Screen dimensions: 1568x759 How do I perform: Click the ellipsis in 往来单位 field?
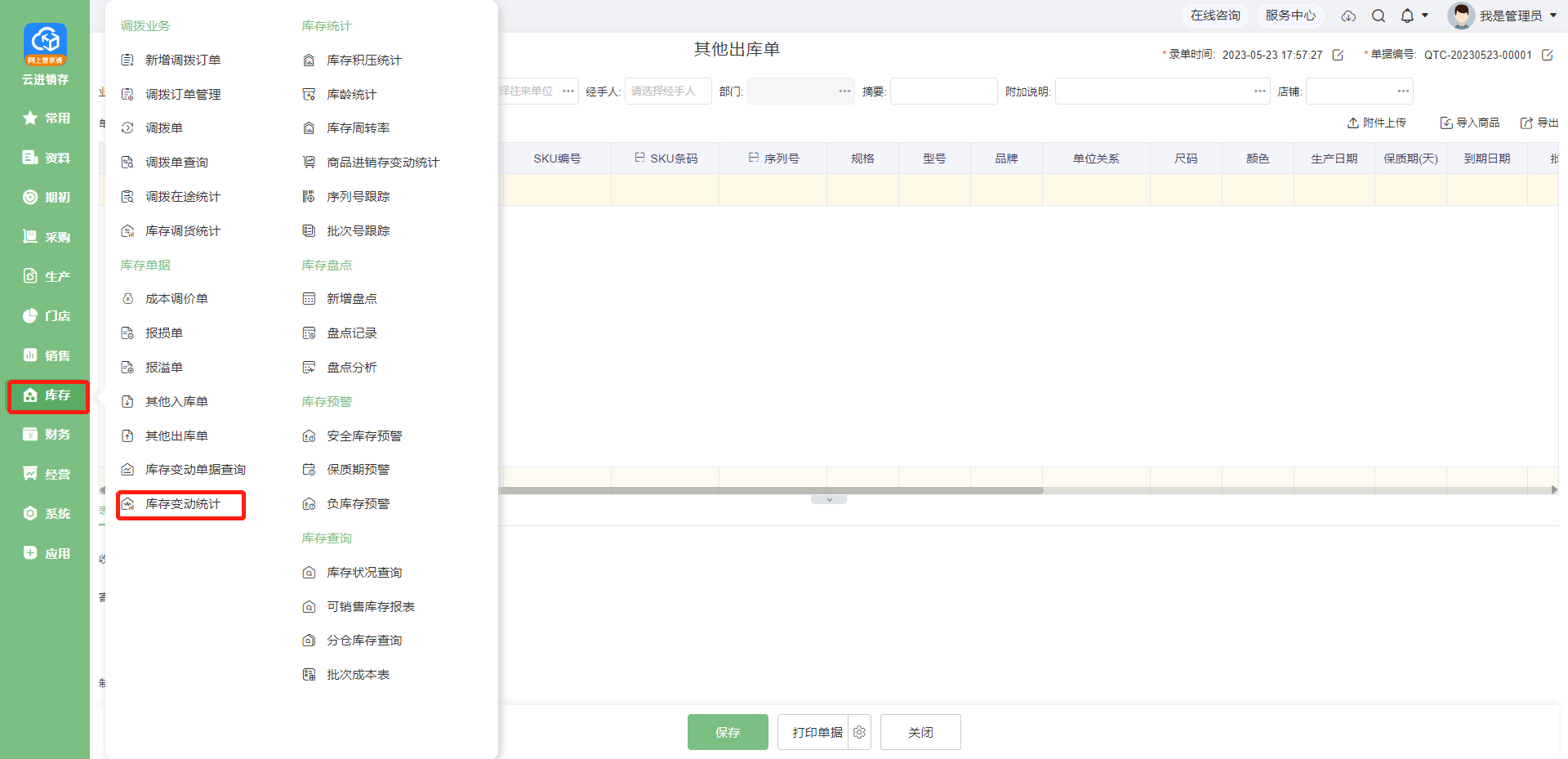click(x=568, y=91)
